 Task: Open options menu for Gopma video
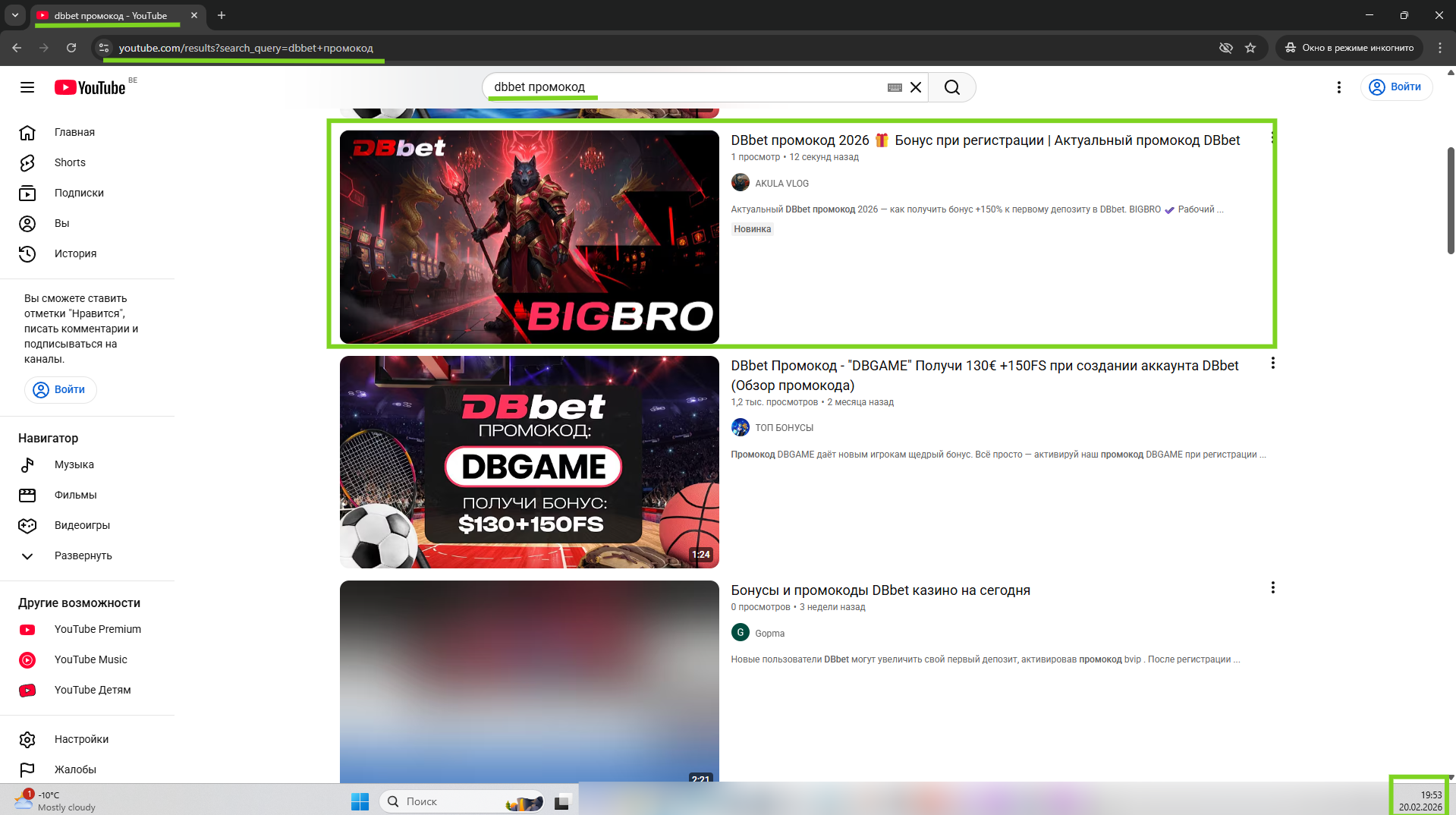(1272, 588)
